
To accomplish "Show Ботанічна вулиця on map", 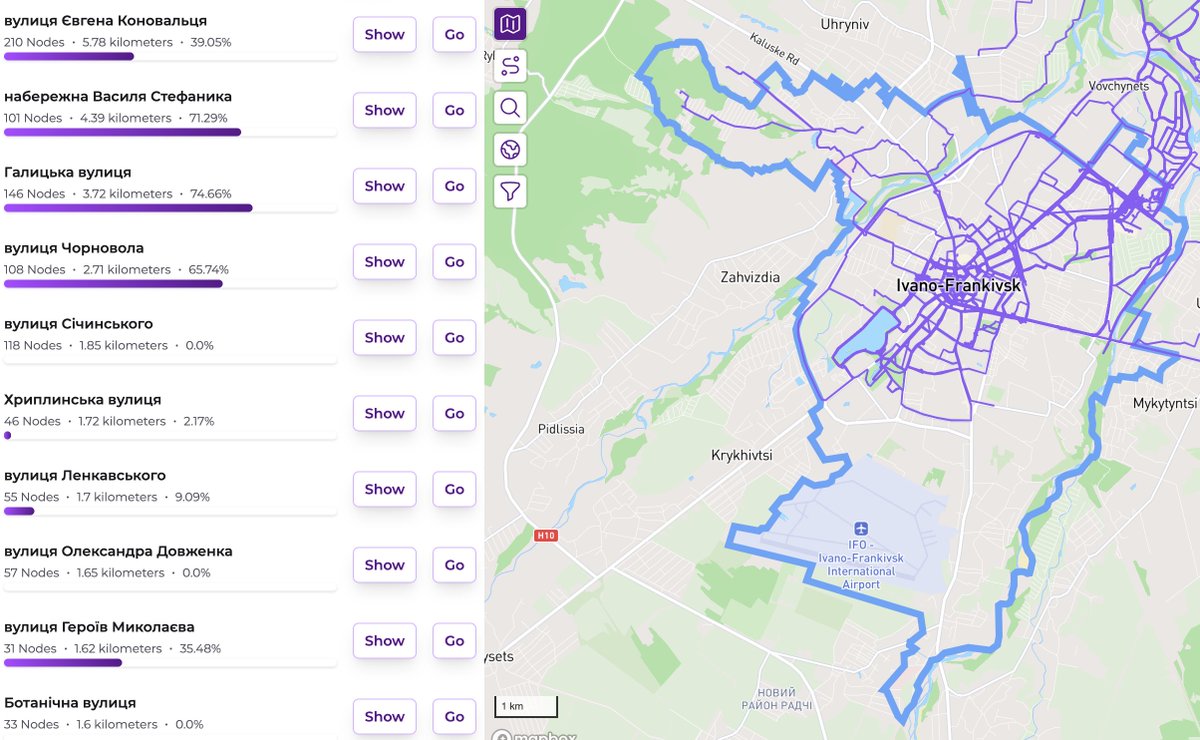I will click(384, 716).
